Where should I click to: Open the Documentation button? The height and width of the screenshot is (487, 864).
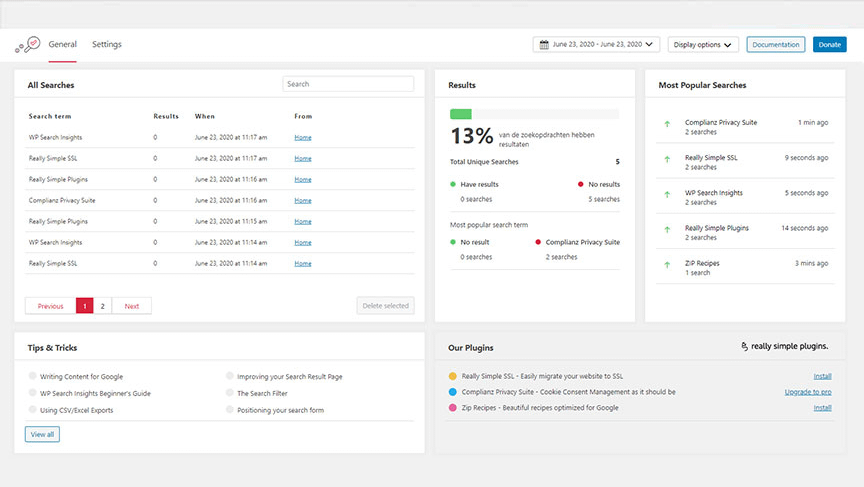coord(775,45)
